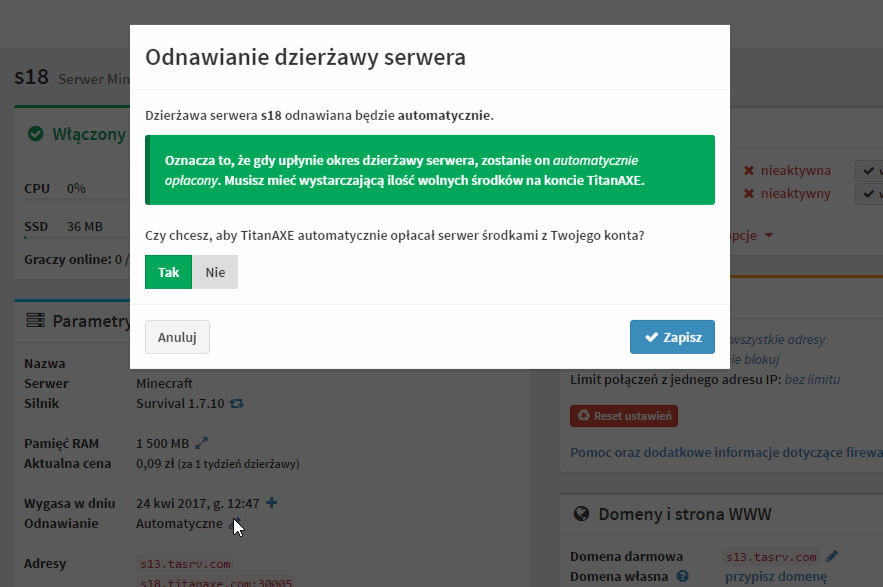This screenshot has width=883, height=587.
Task: Click the 'bez limitu' connection limit value
Action: (x=812, y=380)
